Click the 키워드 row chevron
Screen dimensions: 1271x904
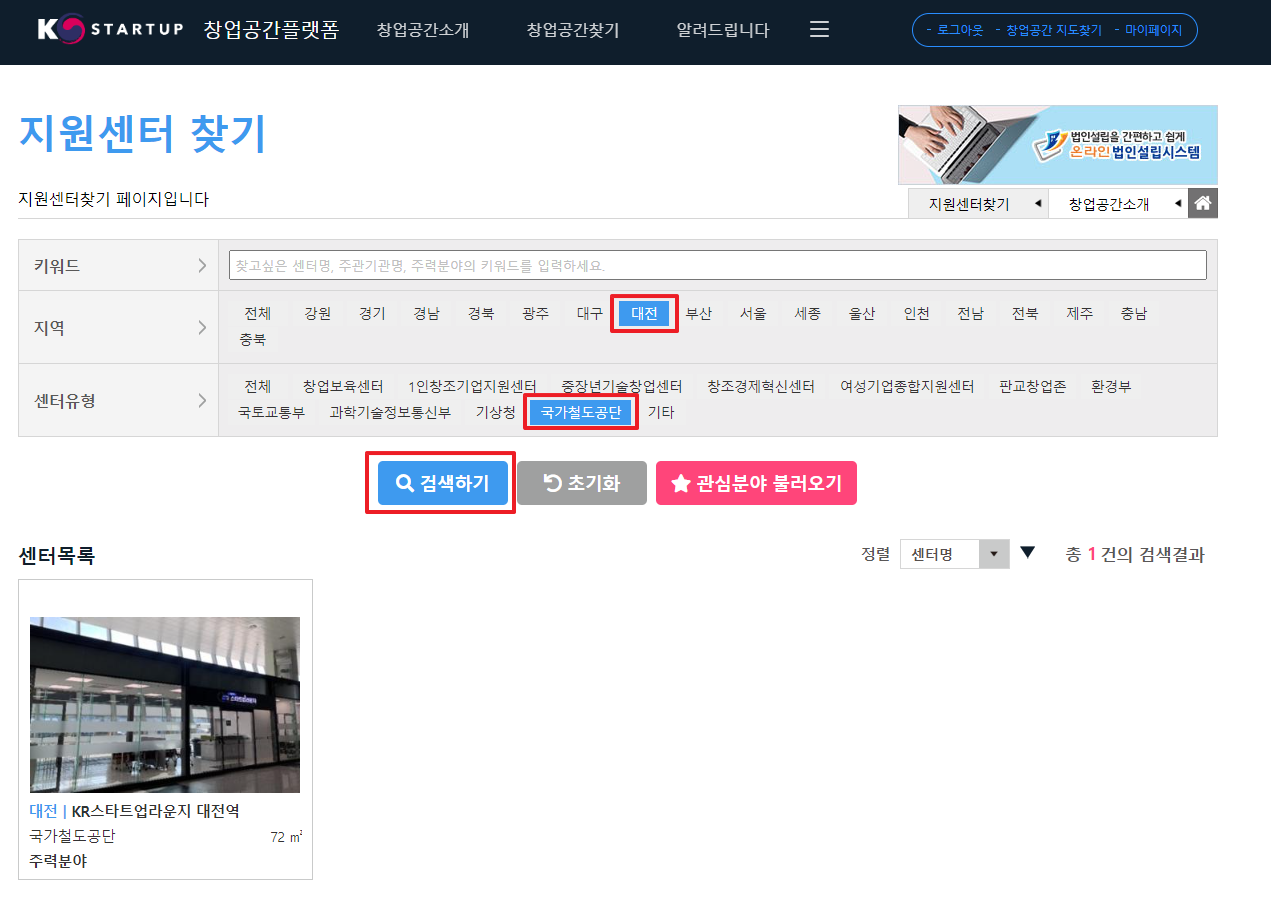click(202, 266)
